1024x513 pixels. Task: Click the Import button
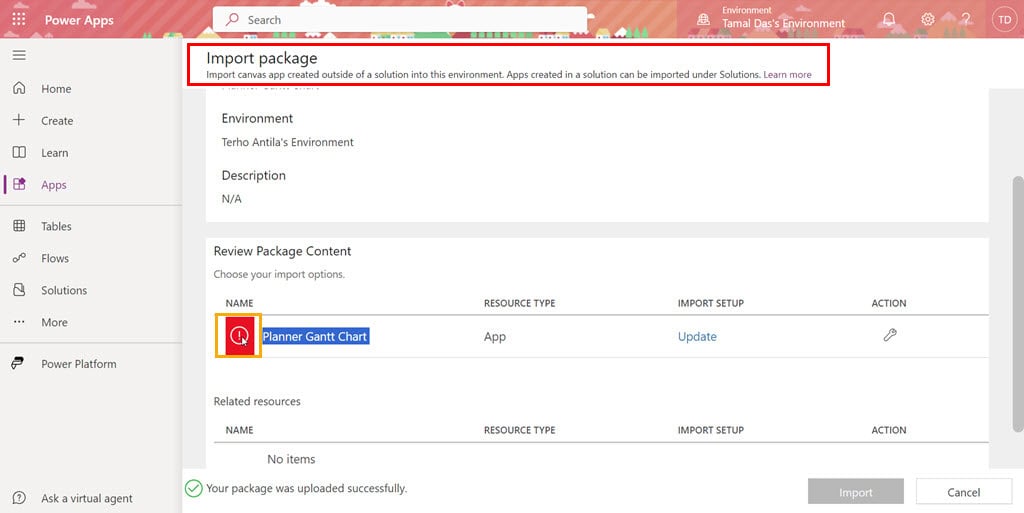(856, 492)
